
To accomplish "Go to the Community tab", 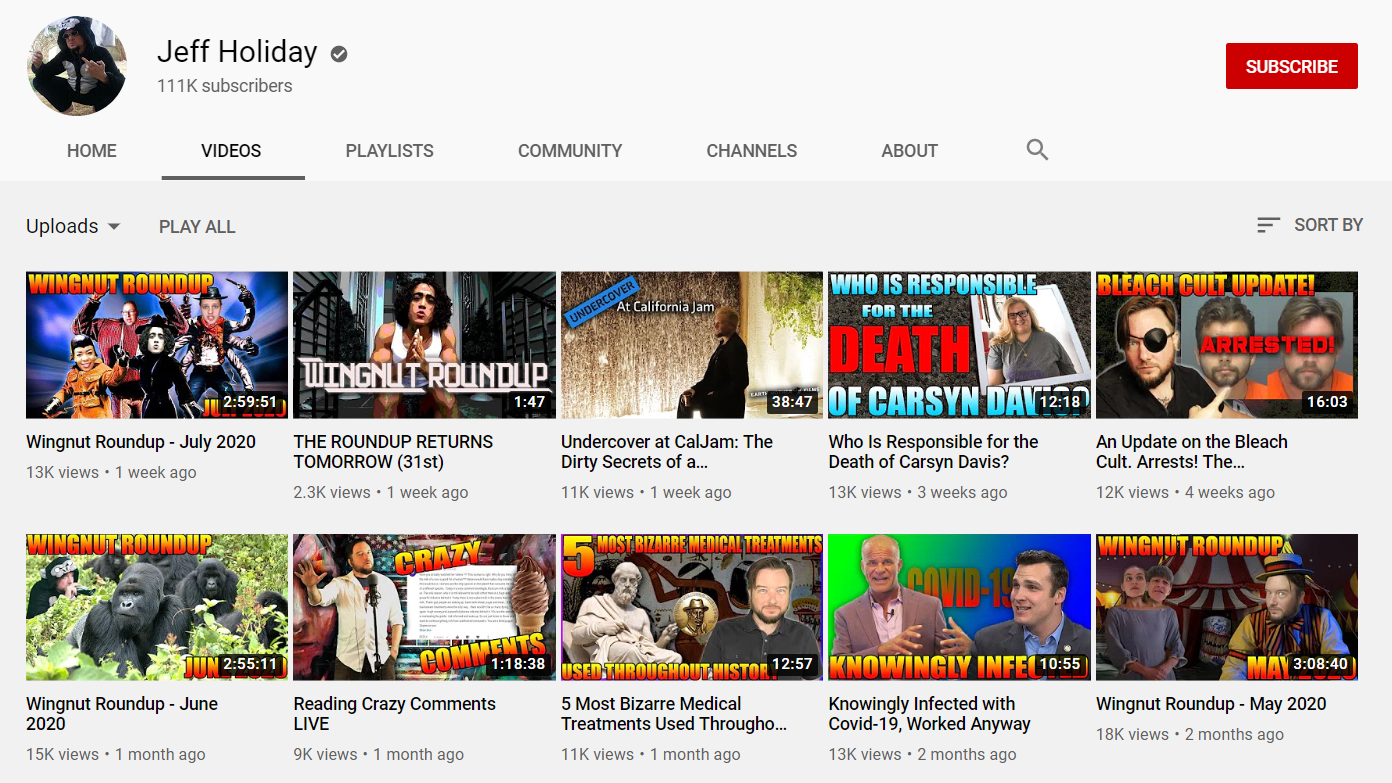I will tap(570, 151).
